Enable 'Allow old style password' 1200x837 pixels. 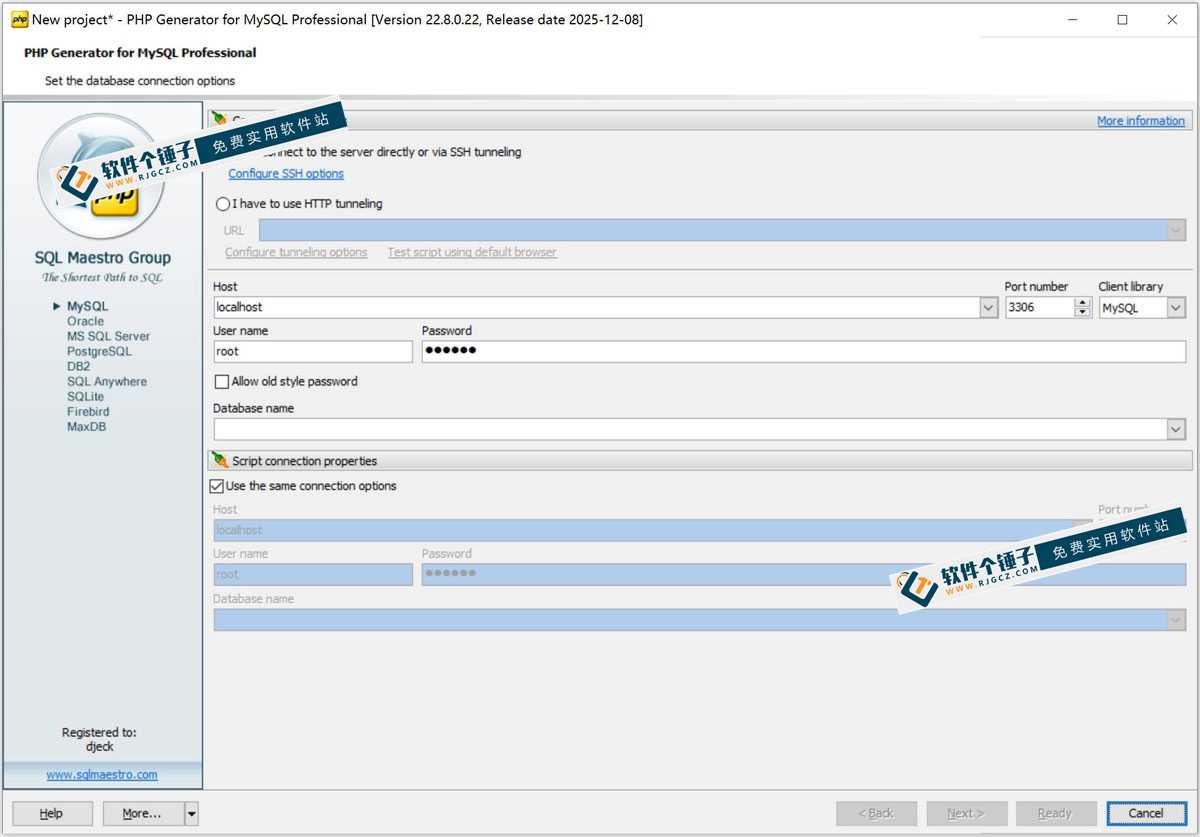(x=221, y=381)
